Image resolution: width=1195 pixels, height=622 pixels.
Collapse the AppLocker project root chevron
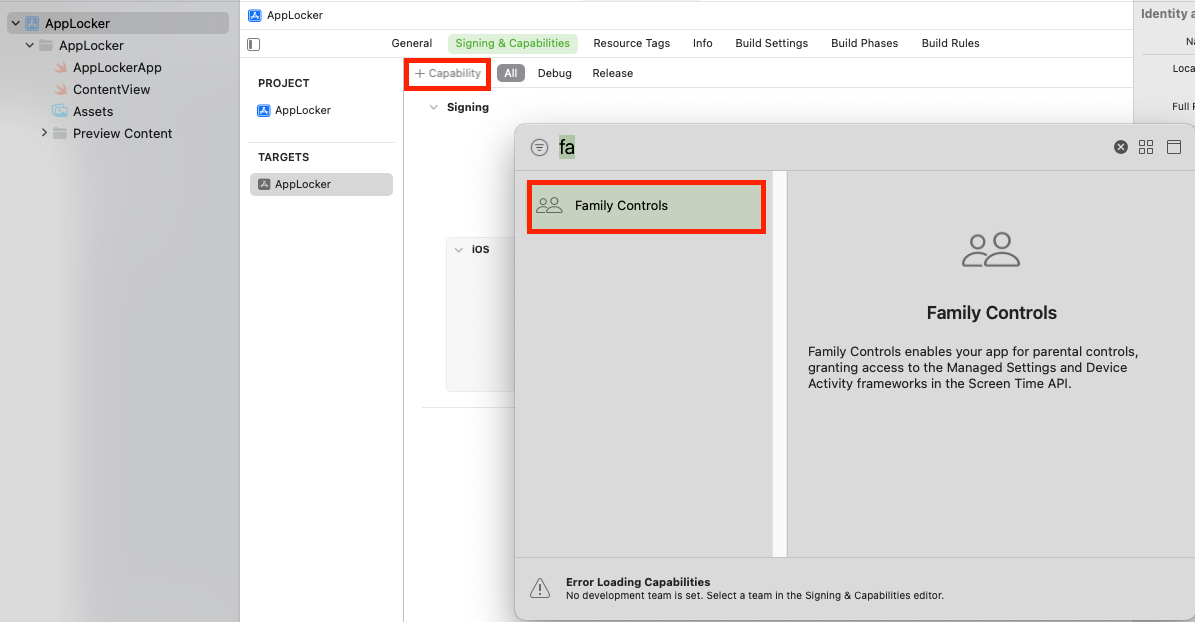[15, 24]
